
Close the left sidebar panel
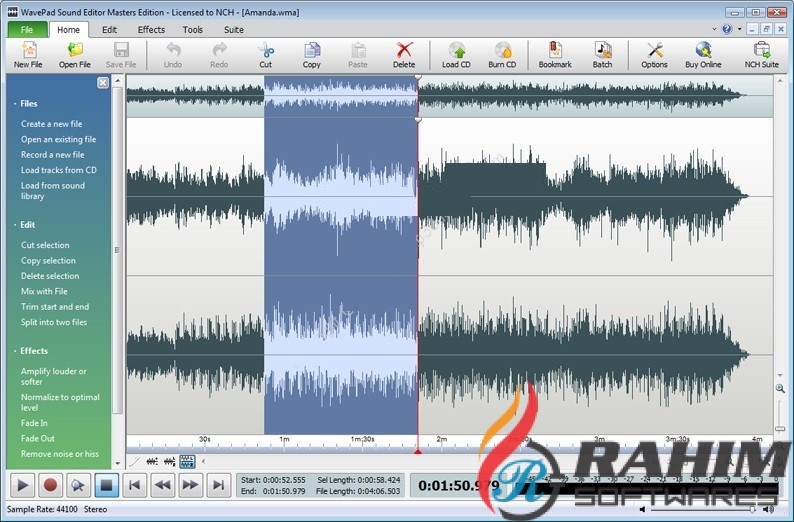click(103, 83)
